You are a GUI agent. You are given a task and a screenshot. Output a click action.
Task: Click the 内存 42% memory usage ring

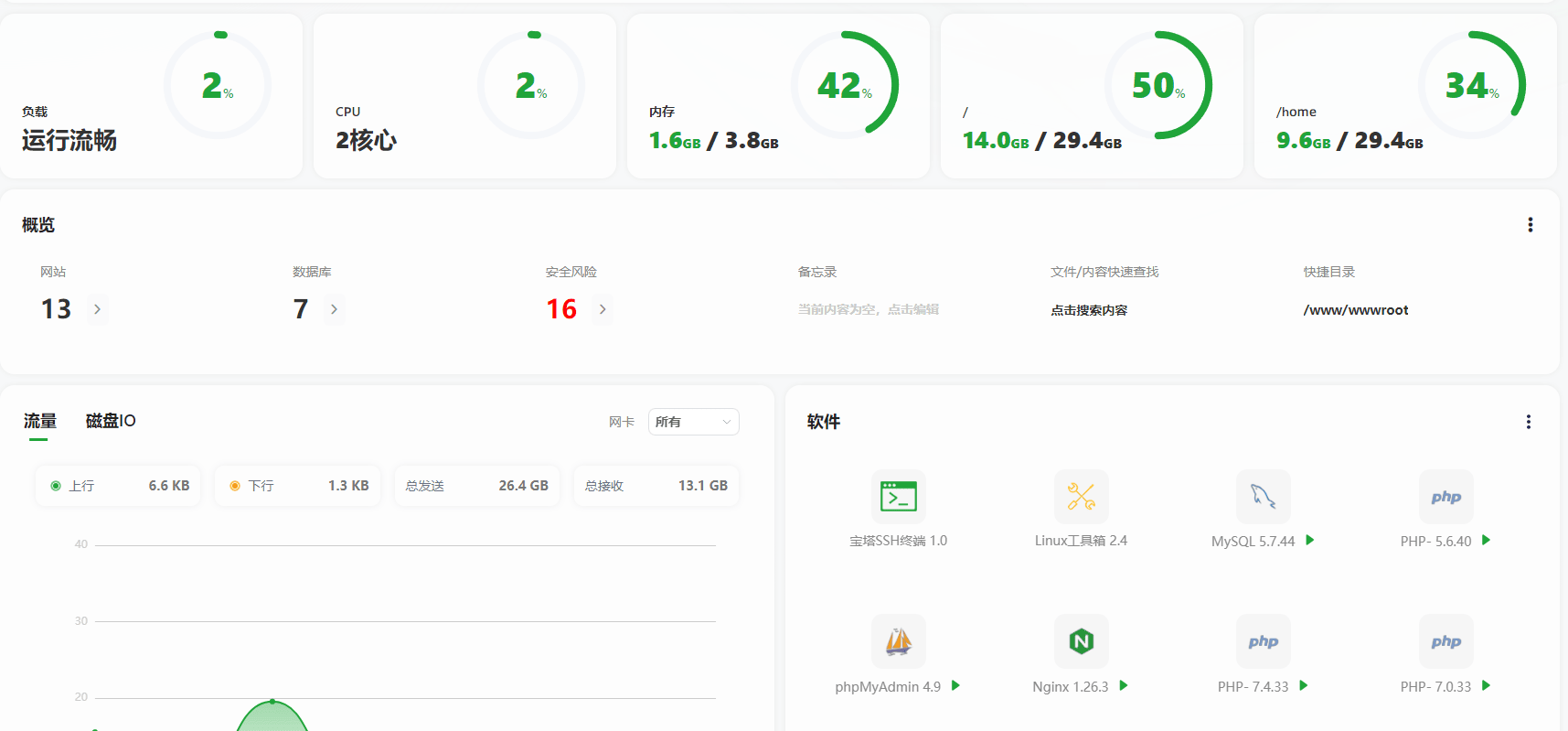[845, 85]
